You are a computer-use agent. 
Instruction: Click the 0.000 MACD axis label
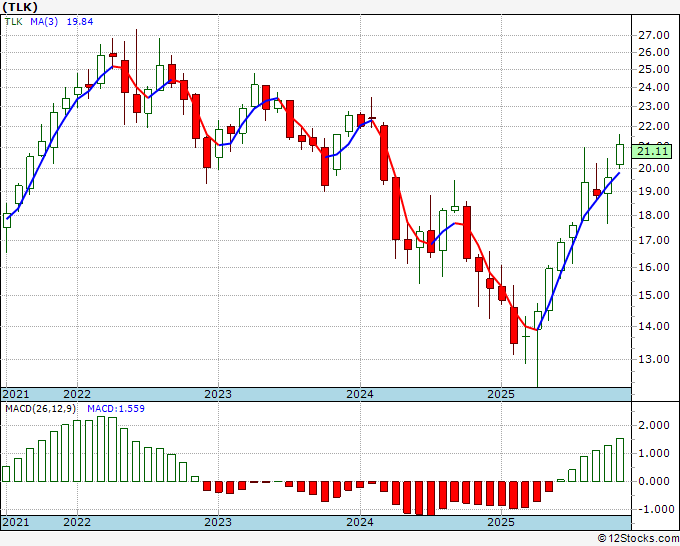click(654, 481)
